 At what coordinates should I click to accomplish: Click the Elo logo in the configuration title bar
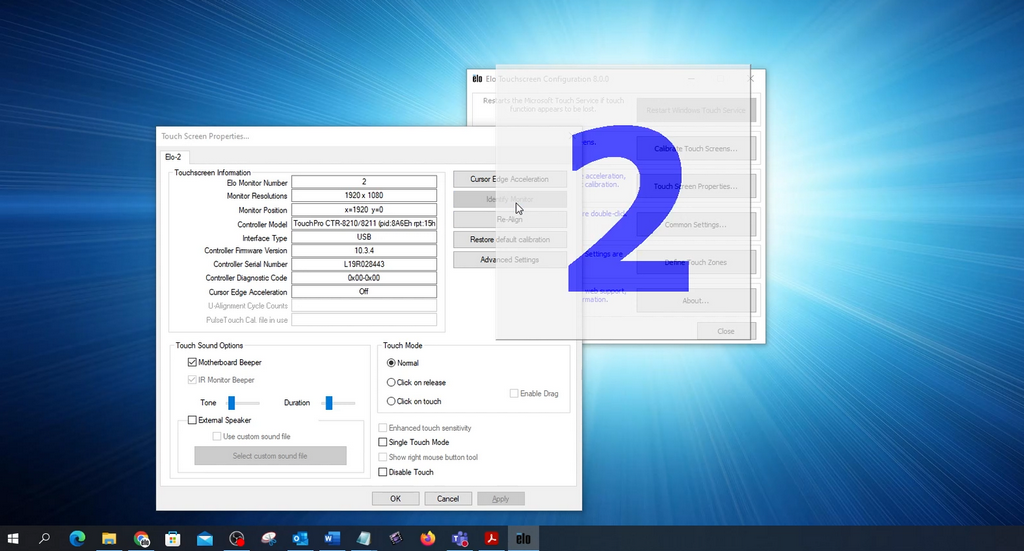coord(477,79)
